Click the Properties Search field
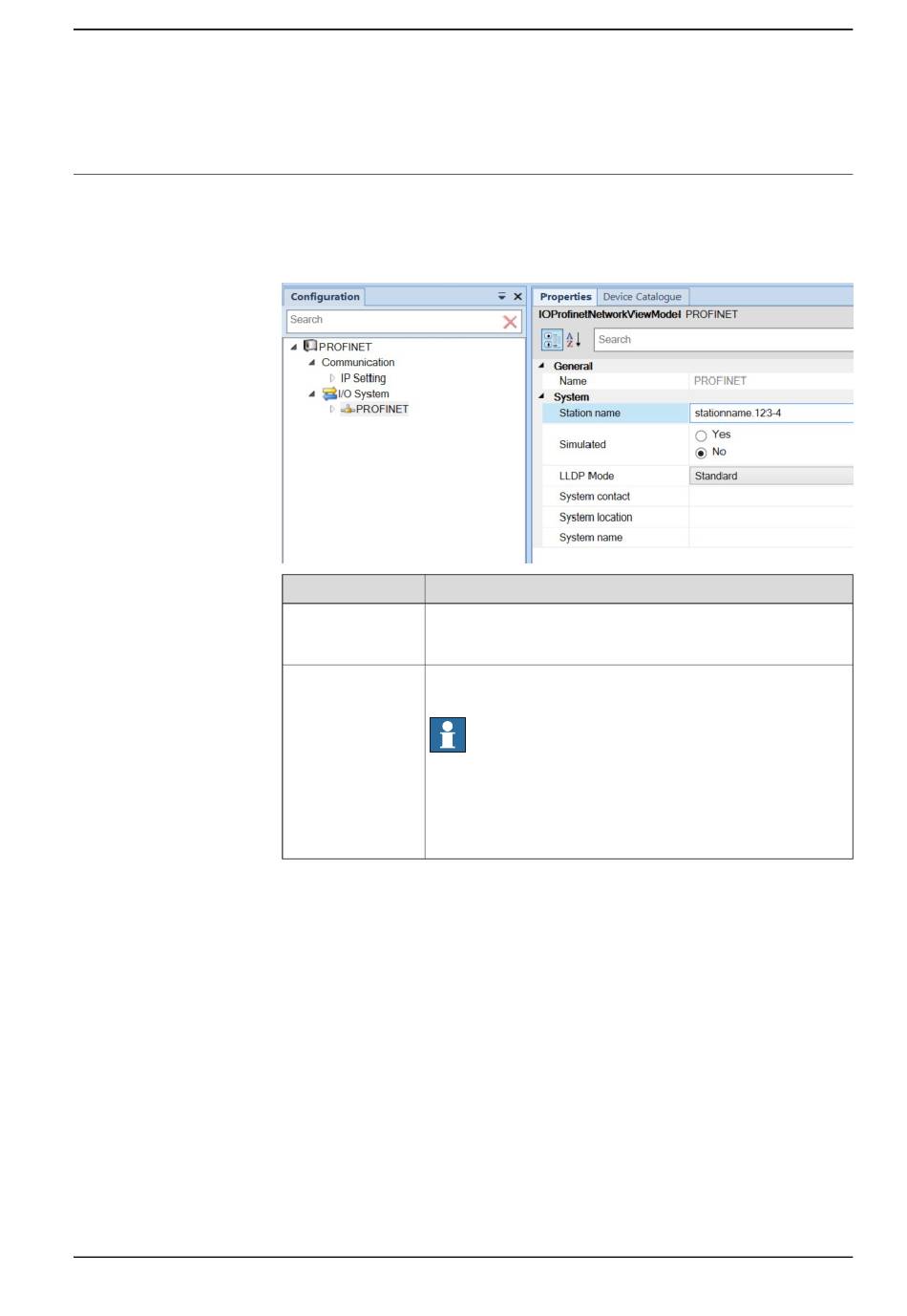The width and height of the screenshot is (907, 1316). coord(724,340)
